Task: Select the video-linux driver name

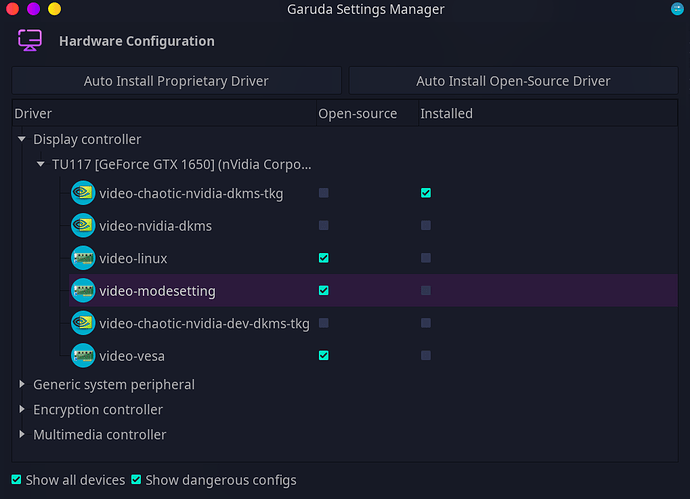Action: pyautogui.click(x=133, y=259)
